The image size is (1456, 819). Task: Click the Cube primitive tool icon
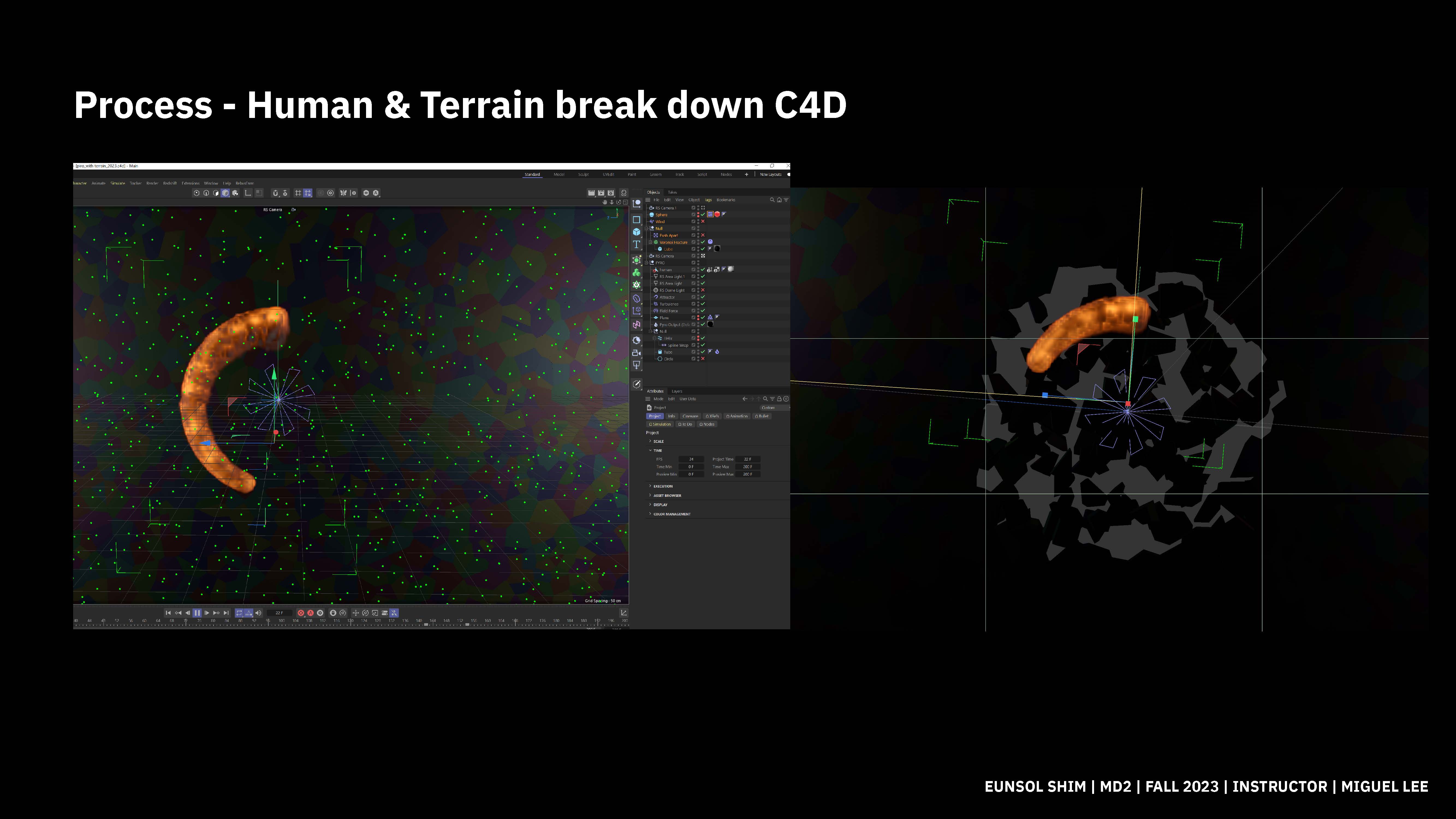(637, 232)
